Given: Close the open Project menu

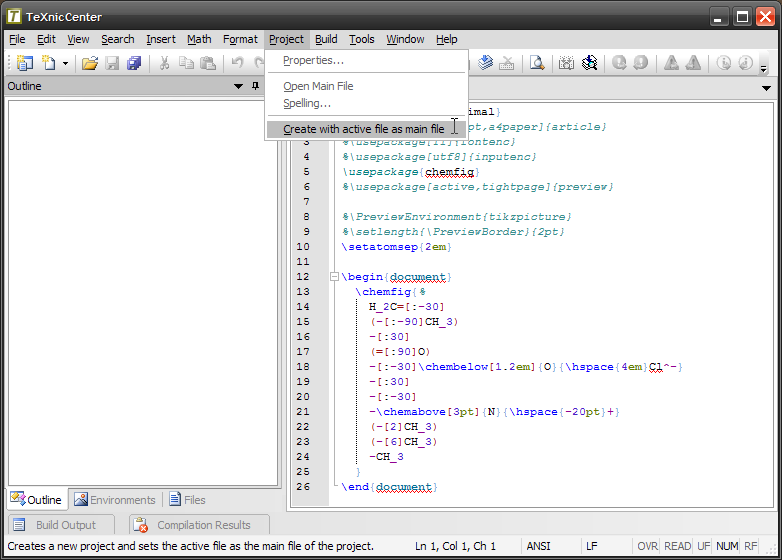Looking at the screenshot, I should [286, 39].
